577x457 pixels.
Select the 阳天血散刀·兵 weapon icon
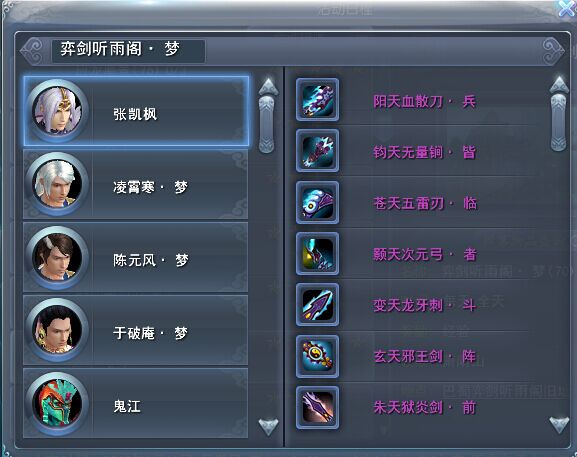click(x=317, y=99)
